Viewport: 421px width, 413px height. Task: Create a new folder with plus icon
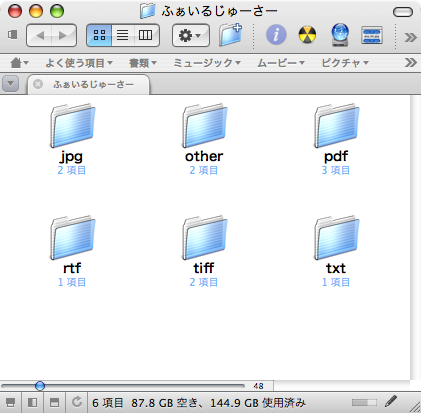pos(231,35)
